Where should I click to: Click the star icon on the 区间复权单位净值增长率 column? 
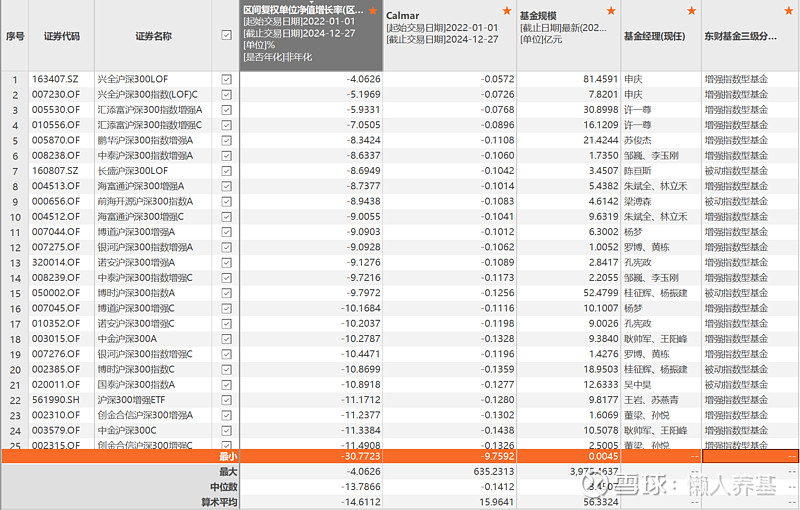coord(373,10)
